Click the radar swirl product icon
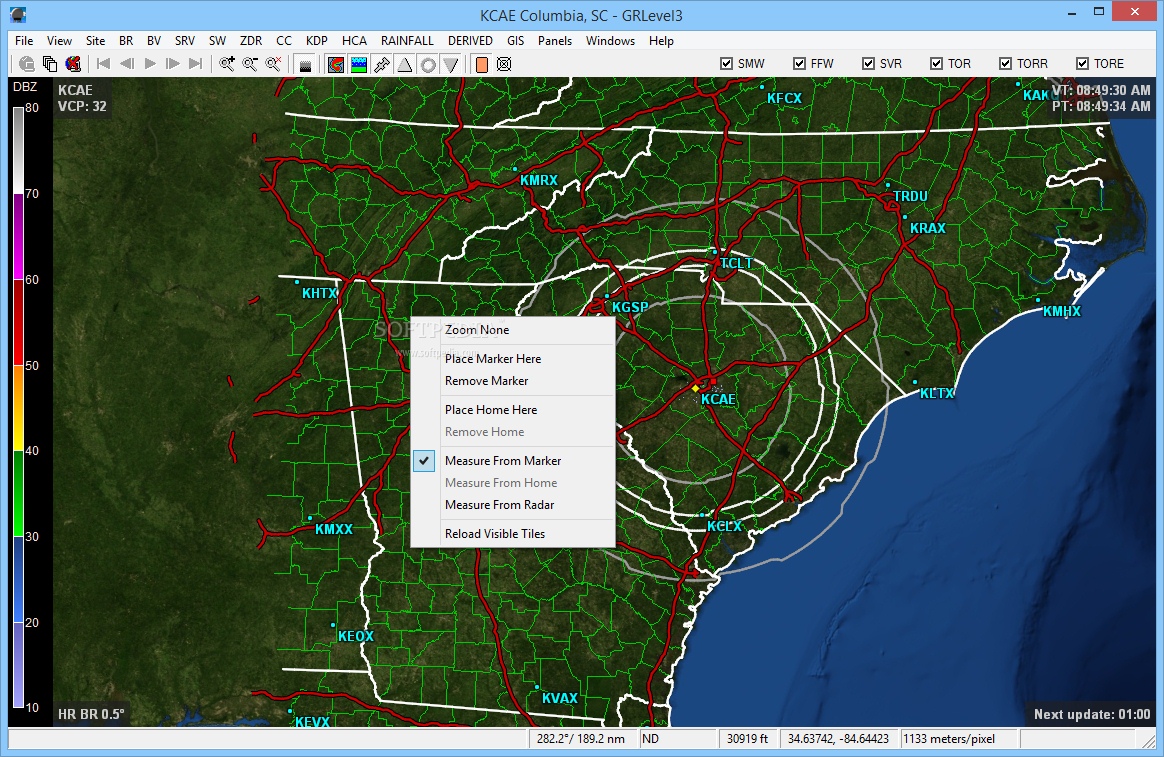This screenshot has width=1164, height=757. (x=336, y=64)
